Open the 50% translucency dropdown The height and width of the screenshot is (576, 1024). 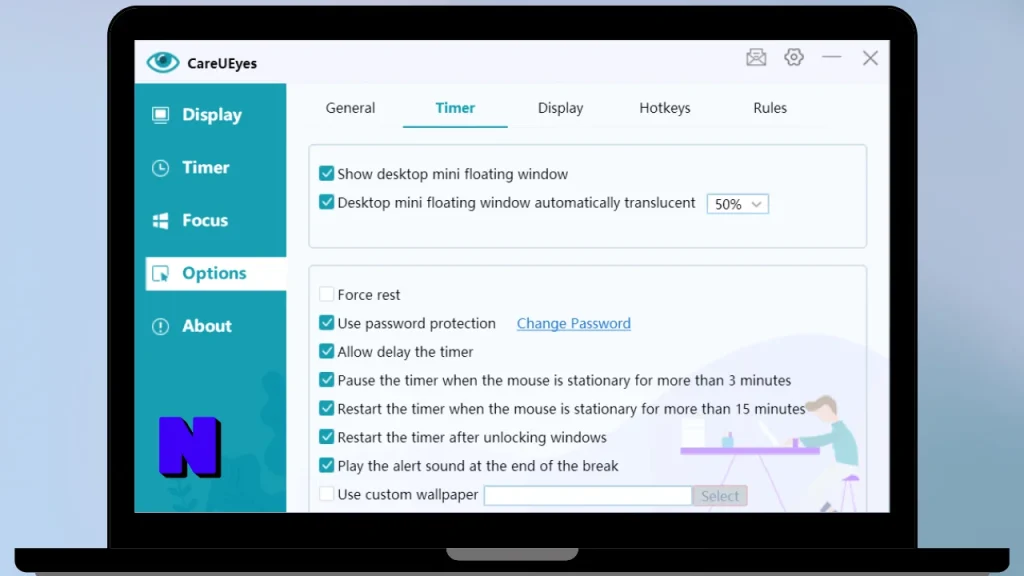(737, 204)
